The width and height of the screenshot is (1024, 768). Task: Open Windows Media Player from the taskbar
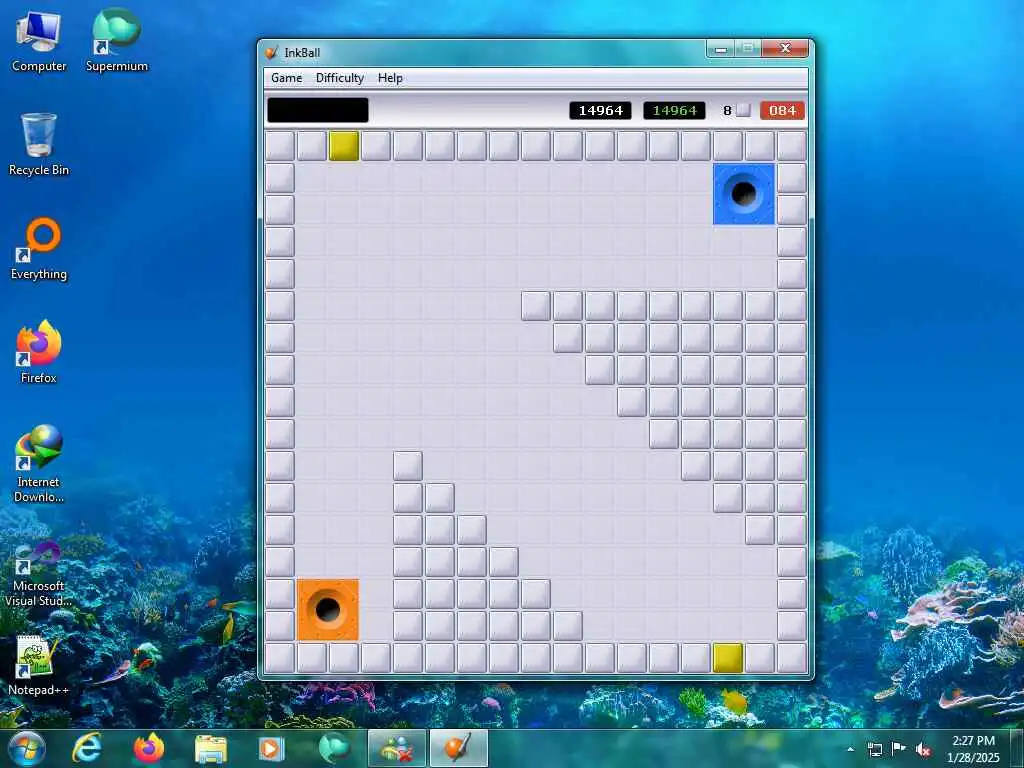[271, 748]
